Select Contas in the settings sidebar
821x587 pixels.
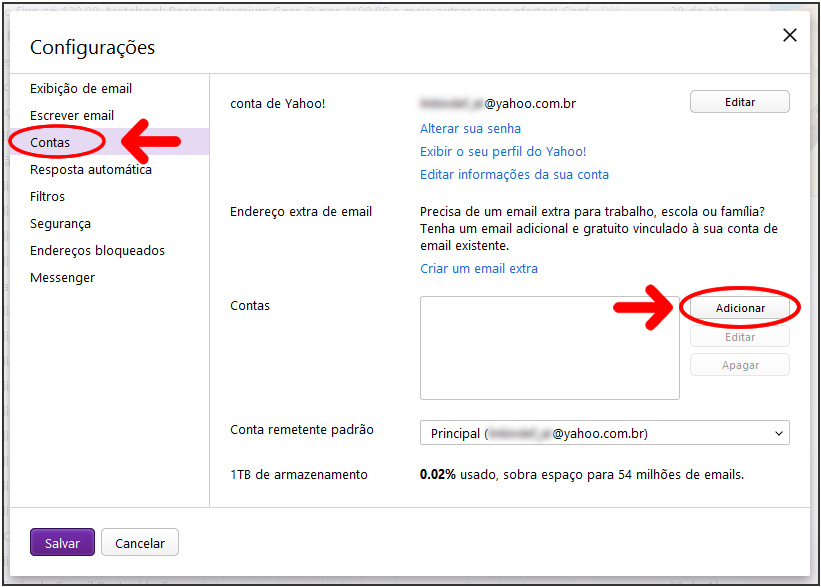coord(50,142)
